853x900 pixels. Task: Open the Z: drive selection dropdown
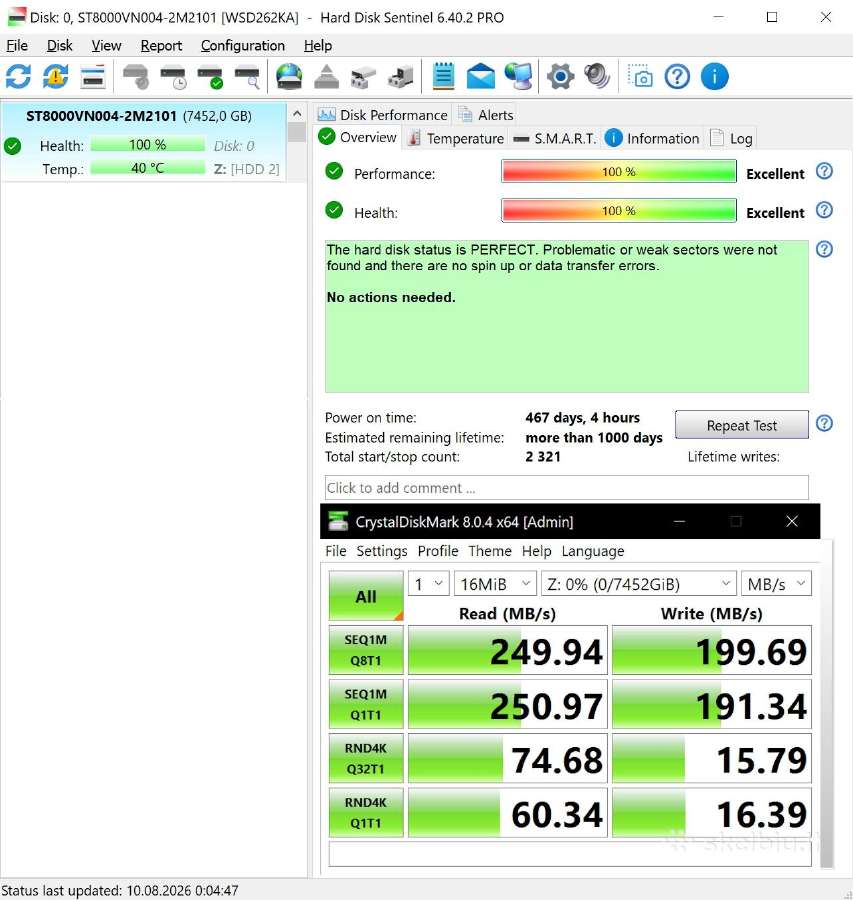pyautogui.click(x=639, y=584)
